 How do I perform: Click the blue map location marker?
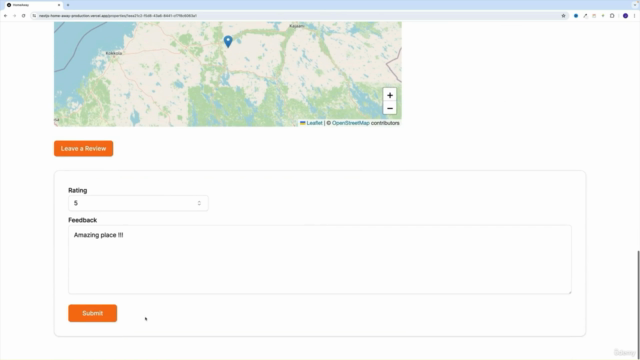228,42
